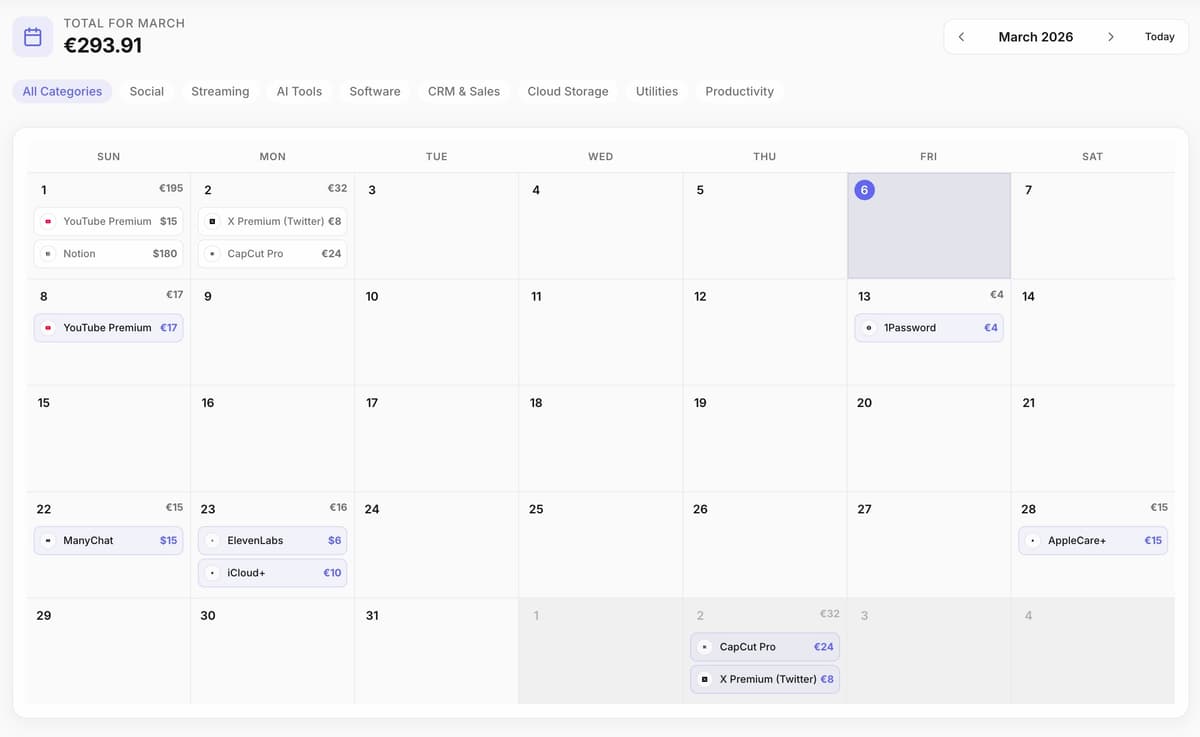Click the AppleCare+ icon on March 28
The image size is (1200, 737).
point(1032,540)
